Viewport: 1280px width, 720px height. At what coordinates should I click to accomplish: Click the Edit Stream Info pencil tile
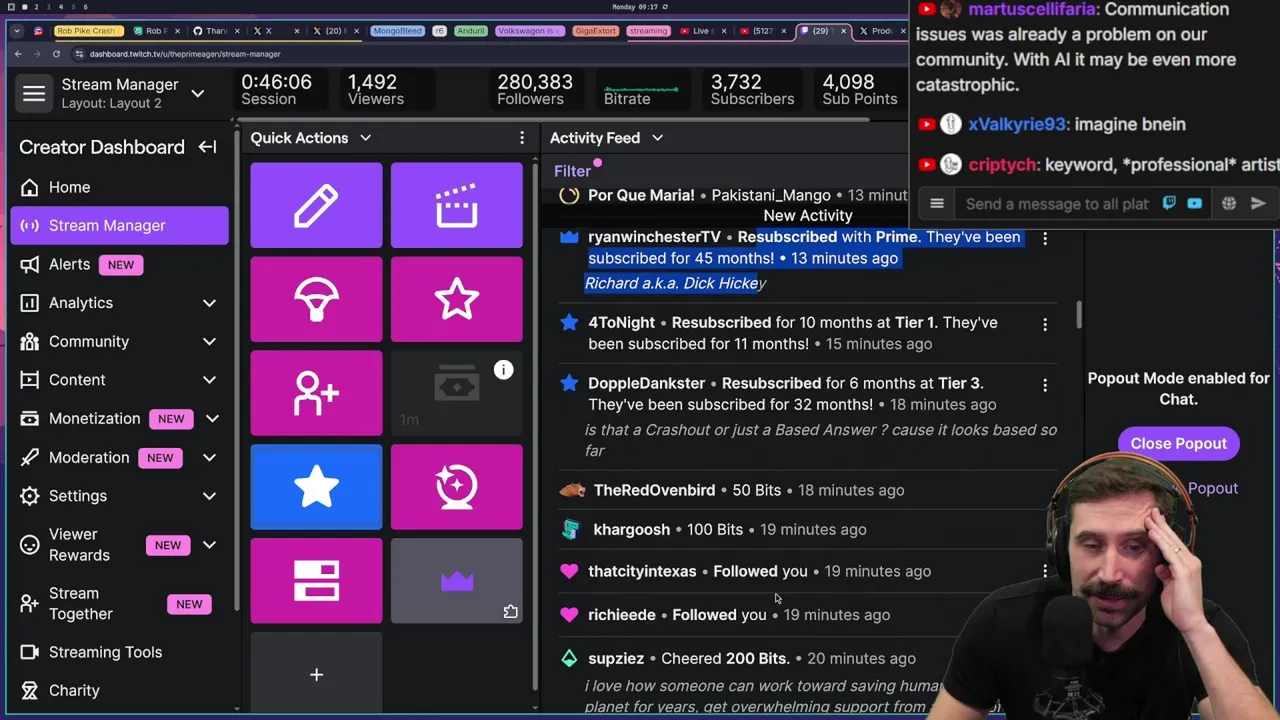click(x=316, y=205)
